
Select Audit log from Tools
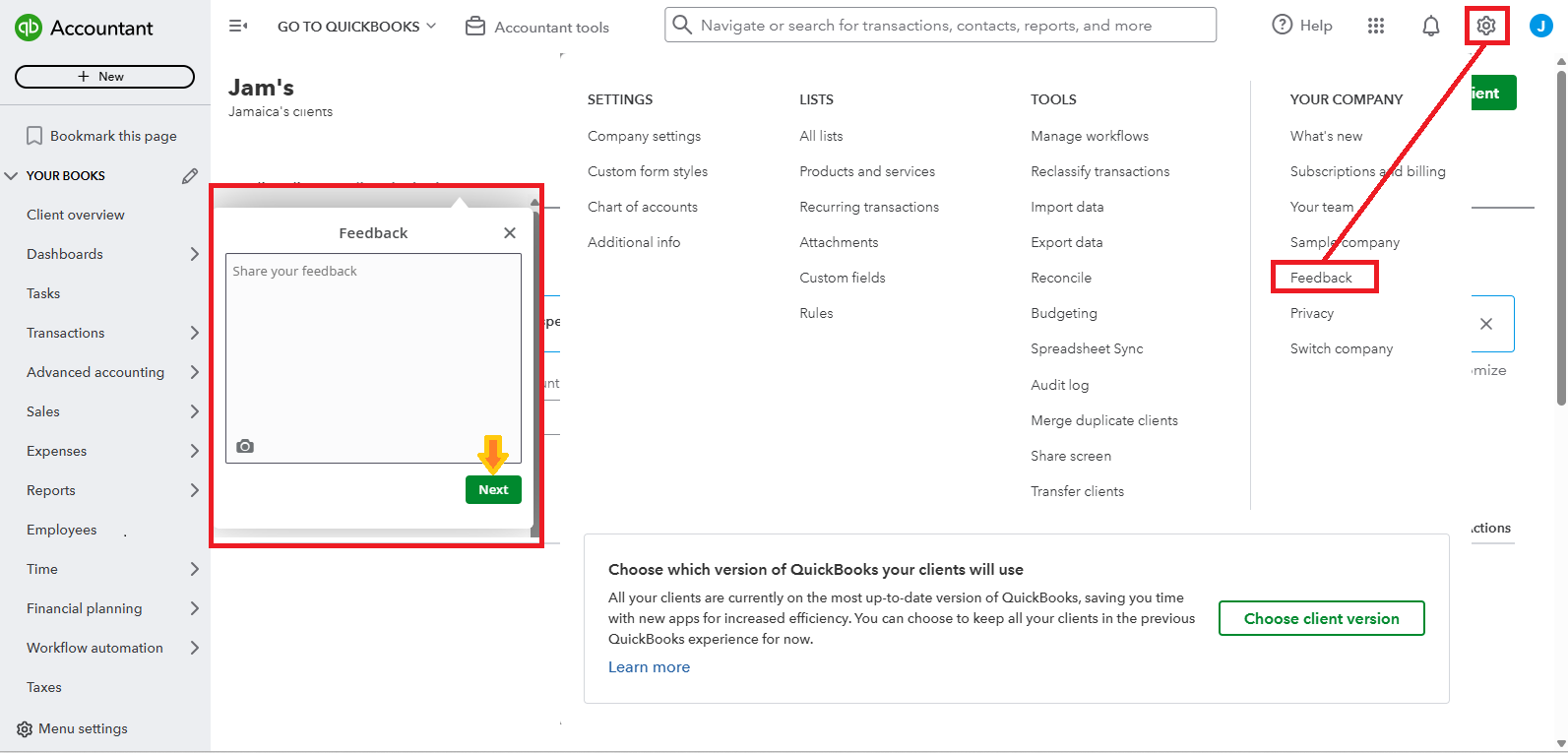(1059, 385)
